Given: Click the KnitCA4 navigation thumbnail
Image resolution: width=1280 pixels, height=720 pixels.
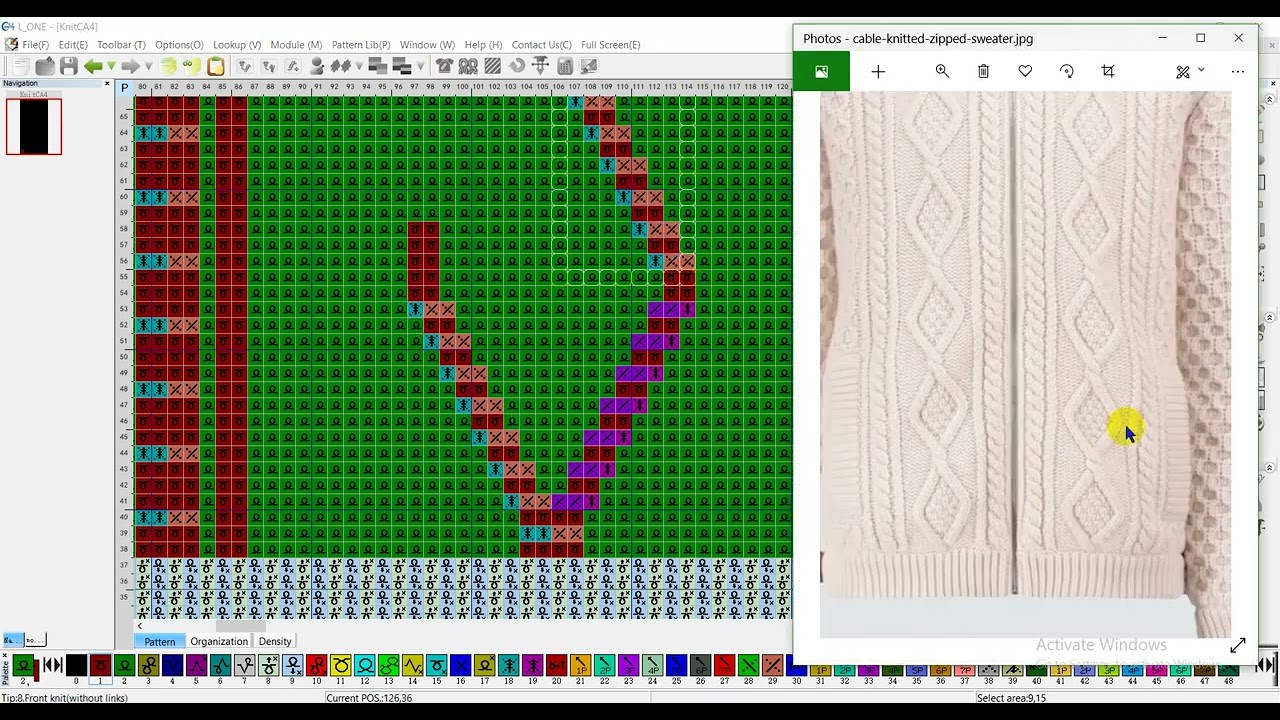Looking at the screenshot, I should click(x=34, y=126).
